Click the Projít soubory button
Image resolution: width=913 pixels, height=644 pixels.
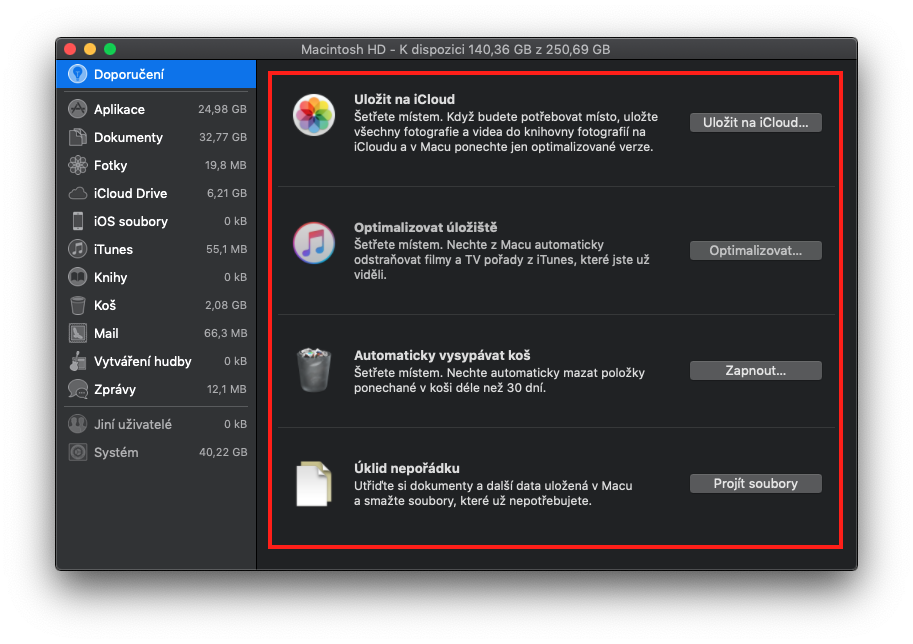pos(755,483)
